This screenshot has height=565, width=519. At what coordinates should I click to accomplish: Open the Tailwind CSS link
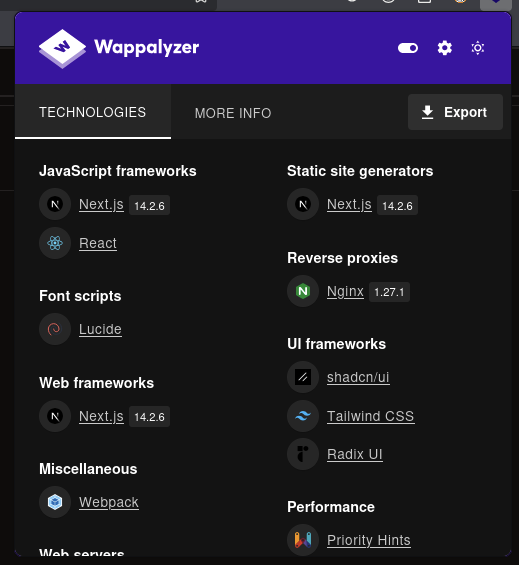(x=371, y=416)
